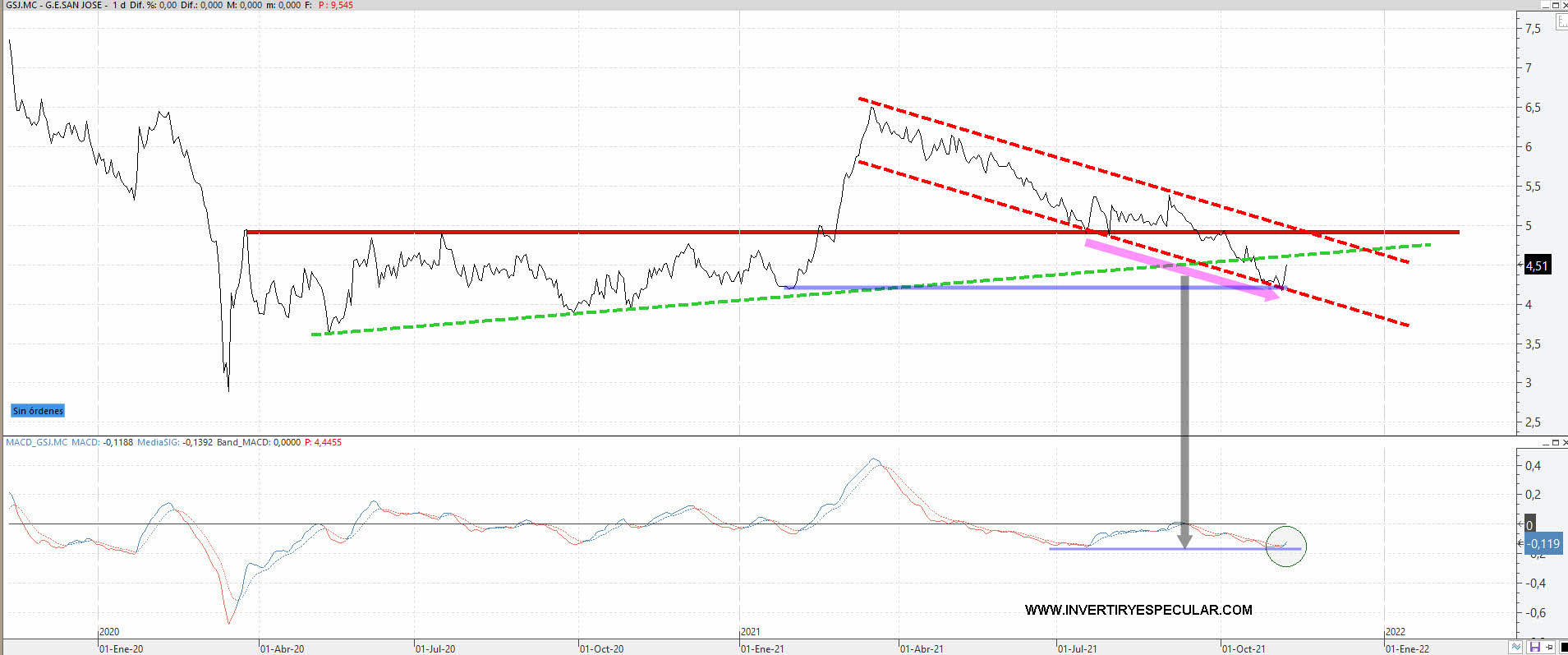Click the purple floppy disk save icon
This screenshot has width=1568, height=655.
1534,648
